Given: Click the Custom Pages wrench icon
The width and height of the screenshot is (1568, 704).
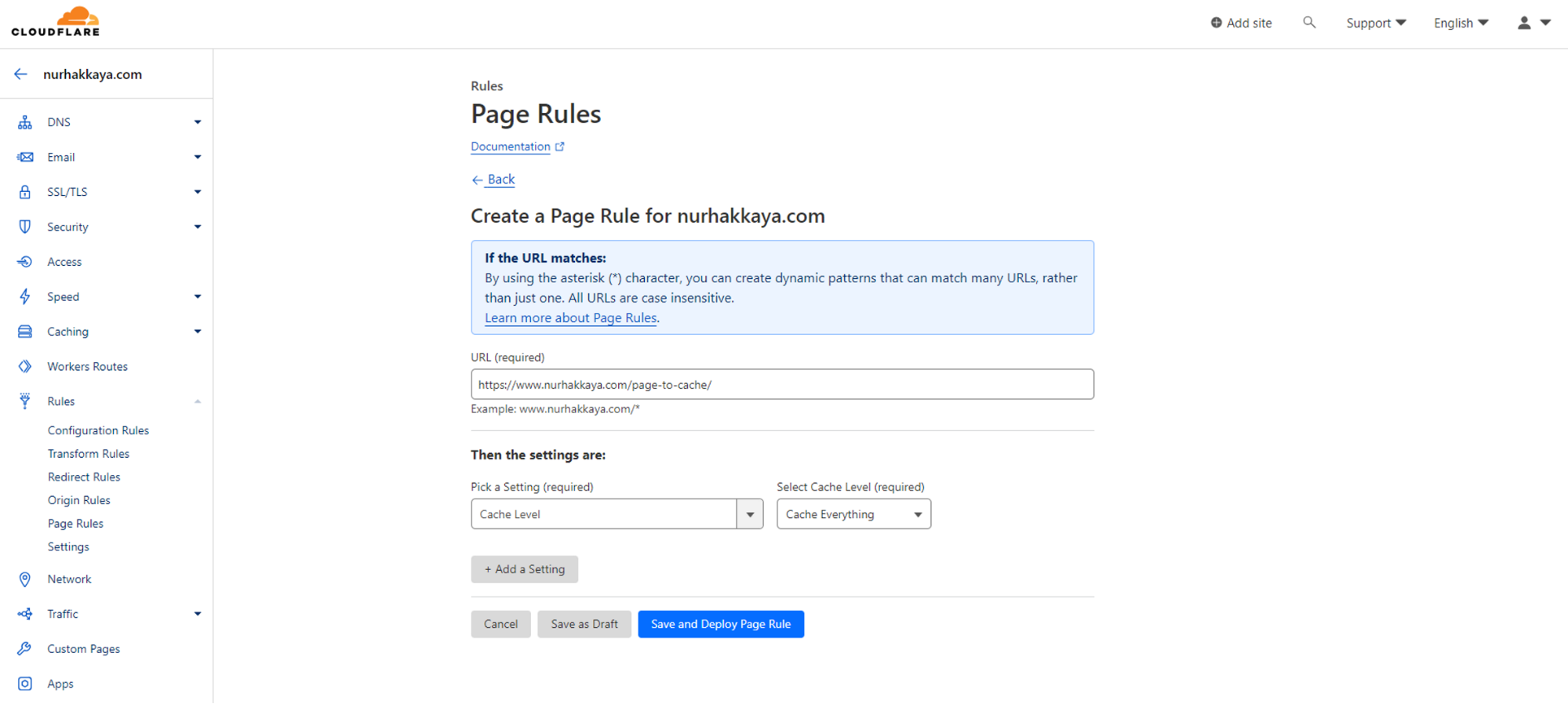Looking at the screenshot, I should pyautogui.click(x=25, y=649).
